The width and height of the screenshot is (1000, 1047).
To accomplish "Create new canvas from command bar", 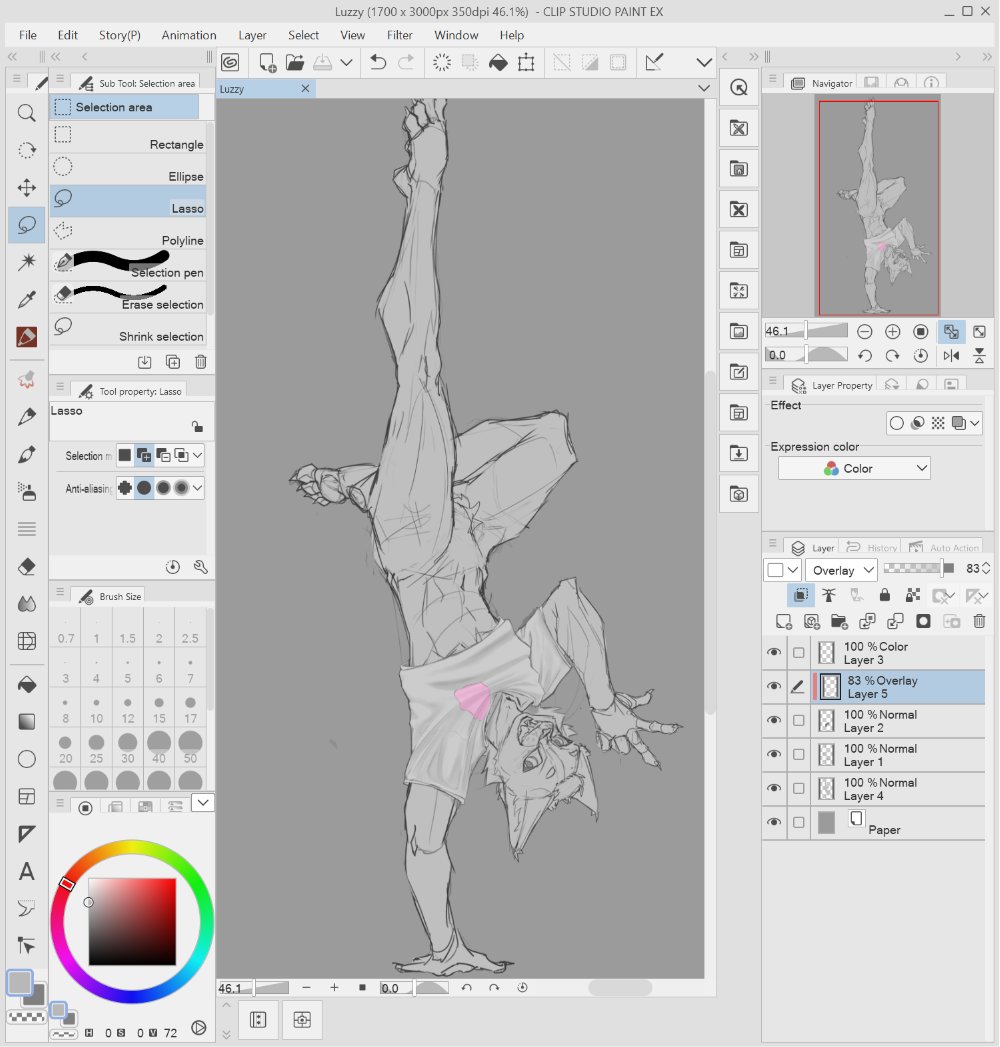I will click(x=268, y=63).
